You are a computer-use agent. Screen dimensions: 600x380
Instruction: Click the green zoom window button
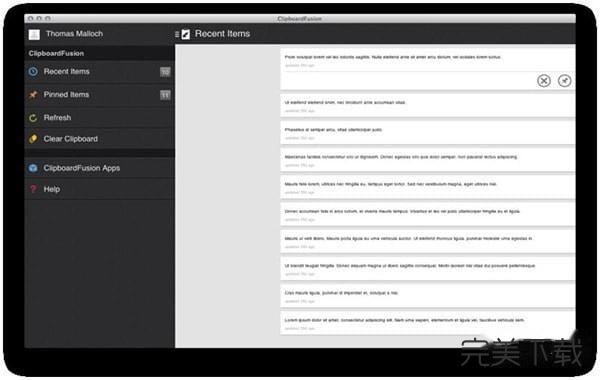(47, 18)
